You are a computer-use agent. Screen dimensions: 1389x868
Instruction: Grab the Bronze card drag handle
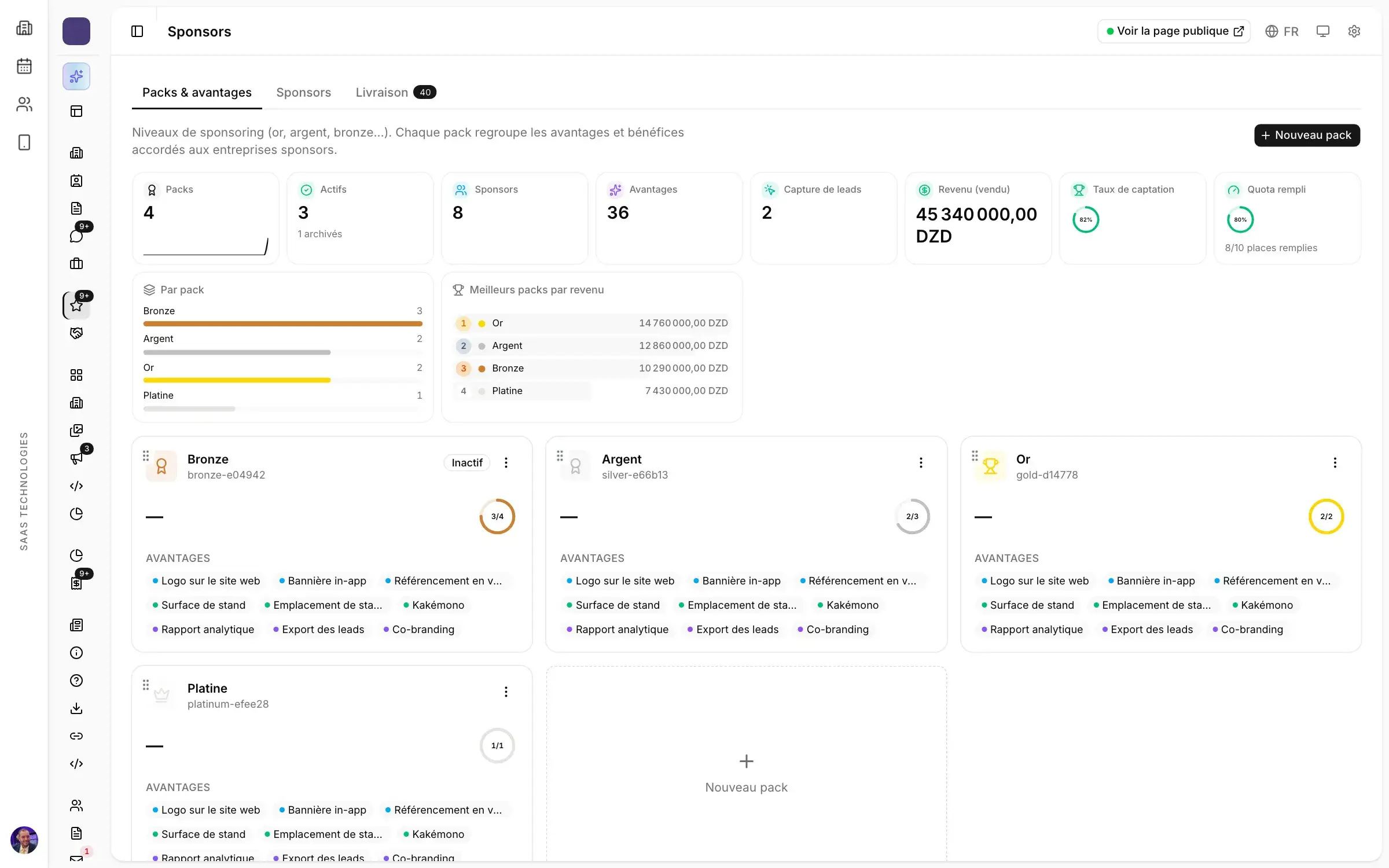coord(145,456)
